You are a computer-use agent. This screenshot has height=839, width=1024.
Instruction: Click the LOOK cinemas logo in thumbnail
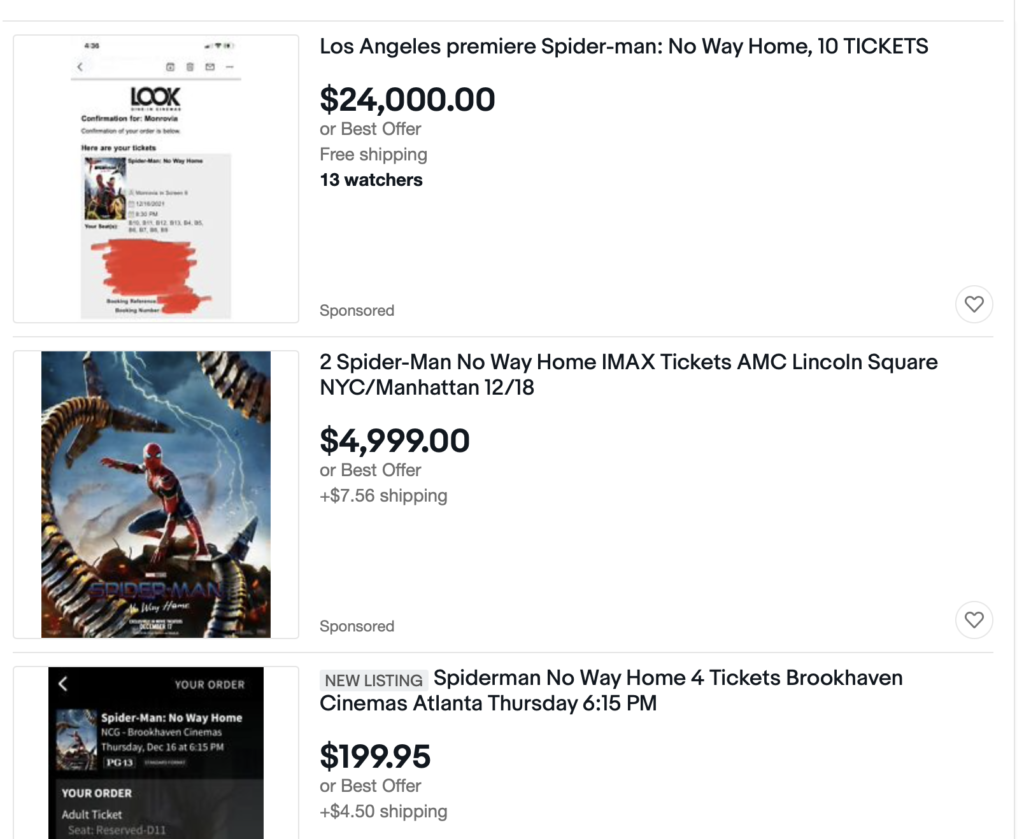click(155, 98)
